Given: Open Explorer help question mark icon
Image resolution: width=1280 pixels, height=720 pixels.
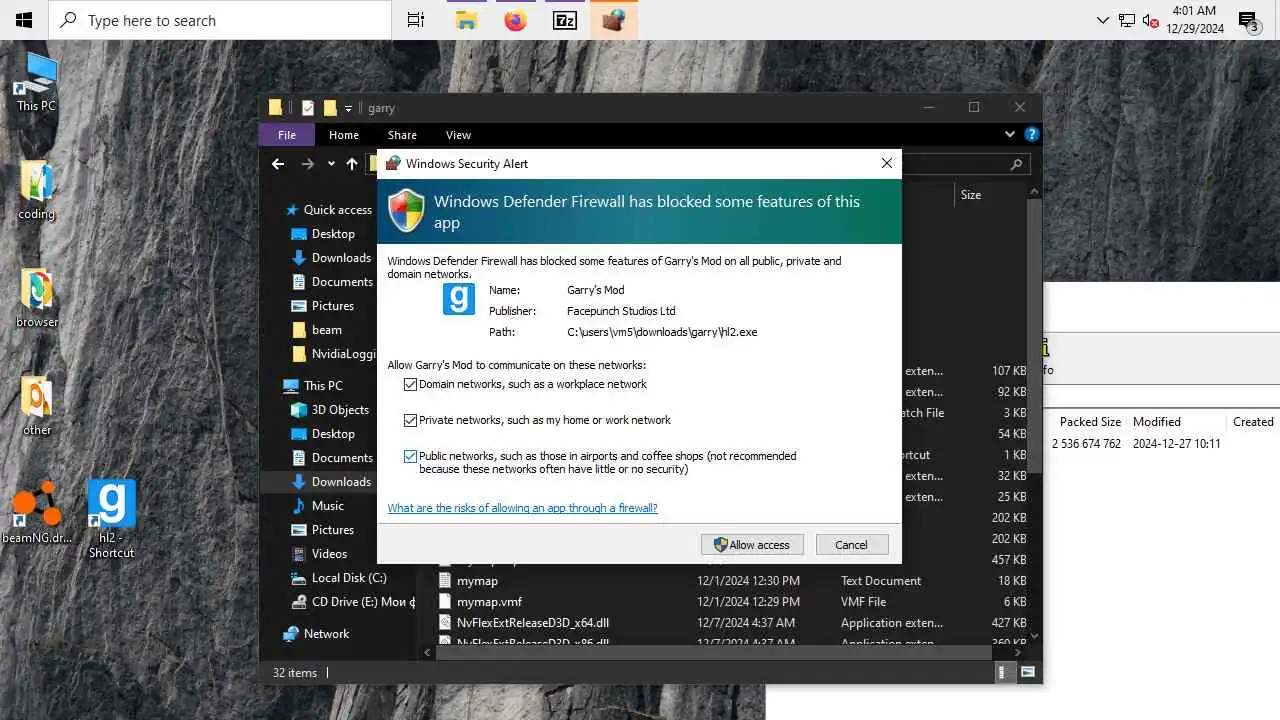Looking at the screenshot, I should (x=1032, y=134).
